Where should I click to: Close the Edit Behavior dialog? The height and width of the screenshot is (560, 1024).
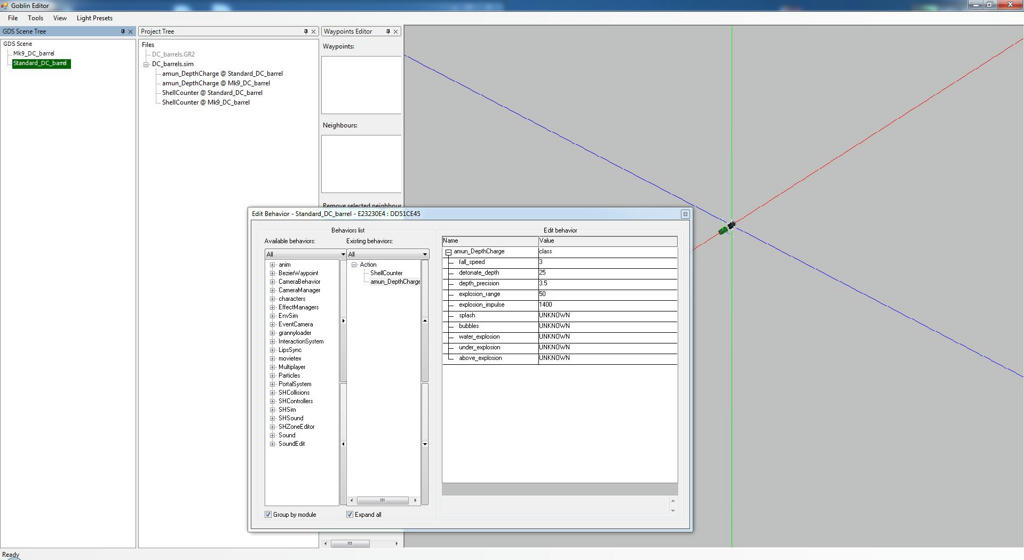point(685,214)
